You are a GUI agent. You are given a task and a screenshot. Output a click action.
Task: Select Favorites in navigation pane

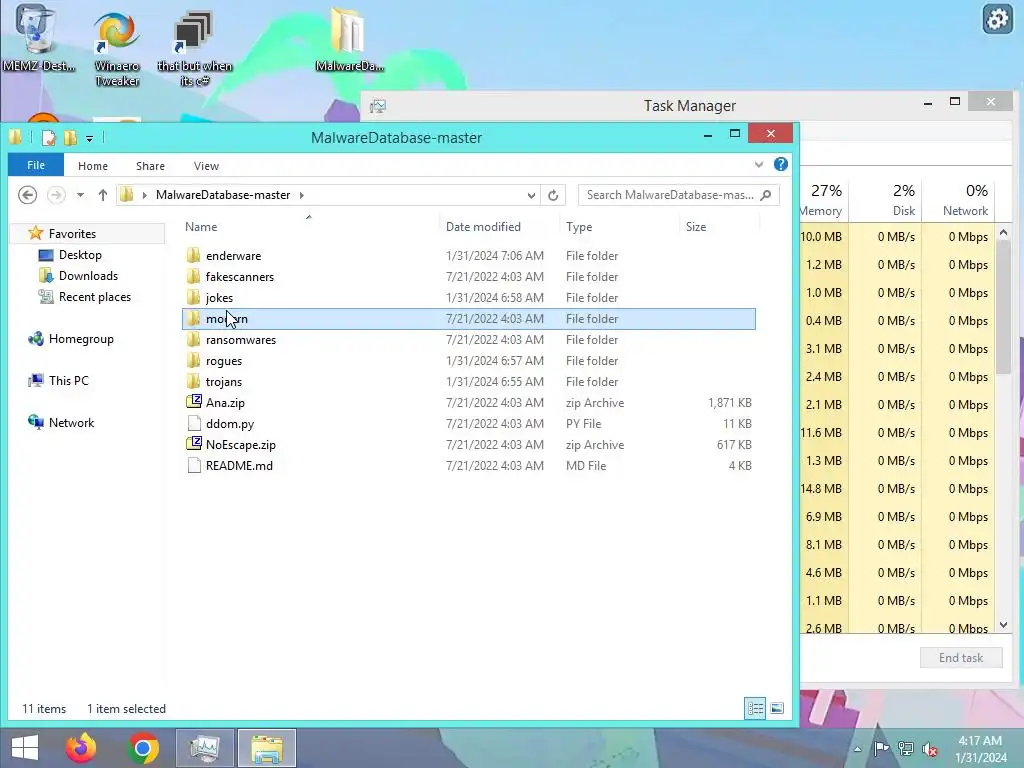point(72,233)
